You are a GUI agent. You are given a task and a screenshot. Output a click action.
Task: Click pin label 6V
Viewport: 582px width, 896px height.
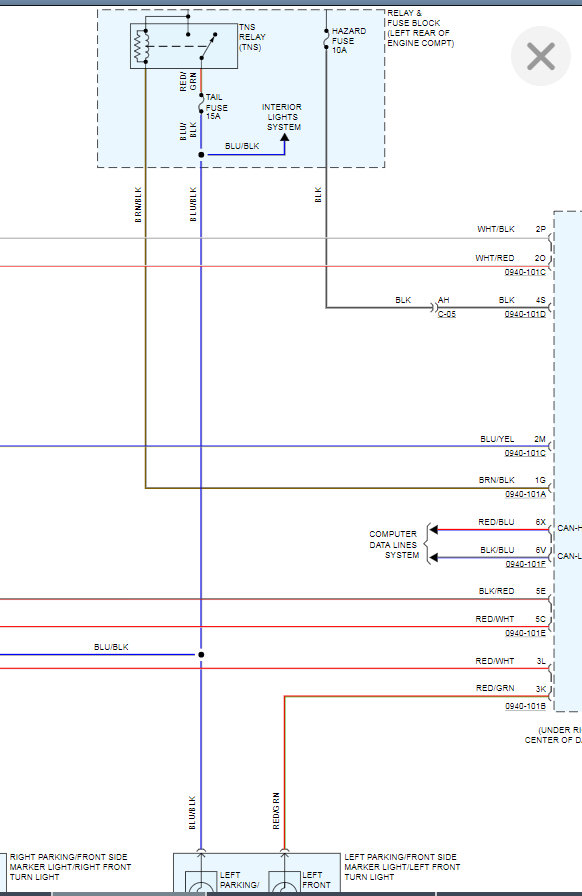[540, 550]
